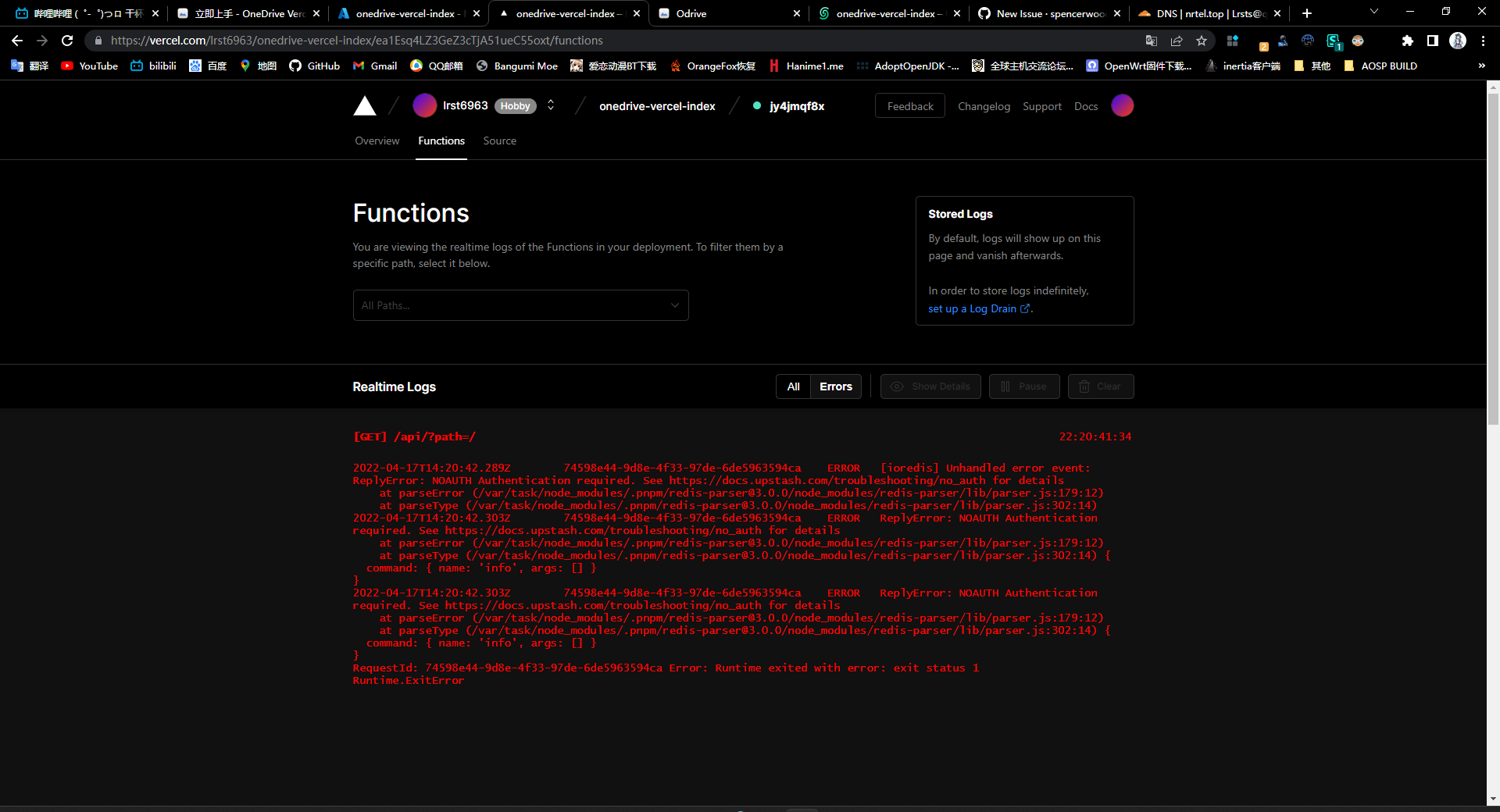Open the Bangumi Moe bookmark
Screen dimensions: 1500x812
(516, 66)
